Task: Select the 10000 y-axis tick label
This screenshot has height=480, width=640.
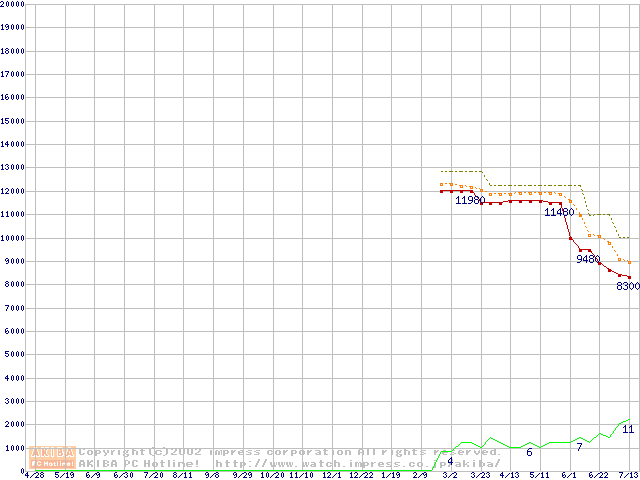Action: [12, 238]
